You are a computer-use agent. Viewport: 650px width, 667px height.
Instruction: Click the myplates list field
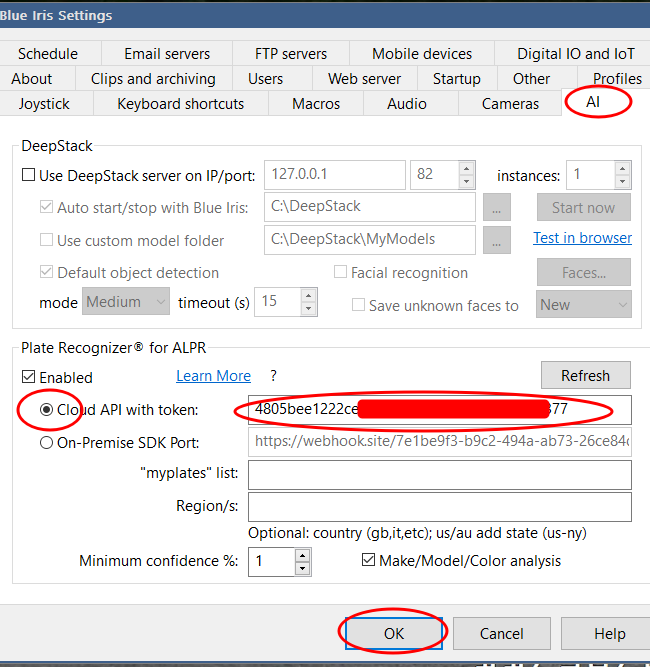pyautogui.click(x=440, y=475)
